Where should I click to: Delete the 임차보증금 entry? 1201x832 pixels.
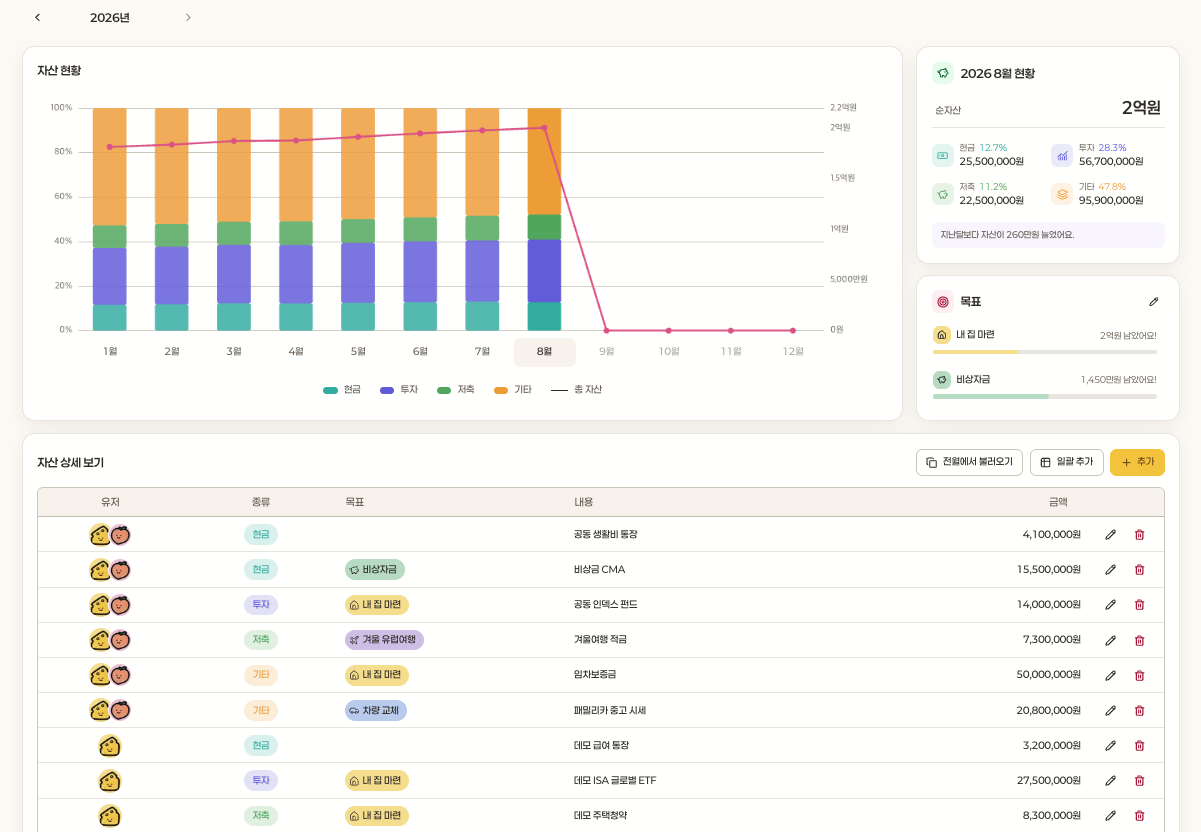point(1139,675)
